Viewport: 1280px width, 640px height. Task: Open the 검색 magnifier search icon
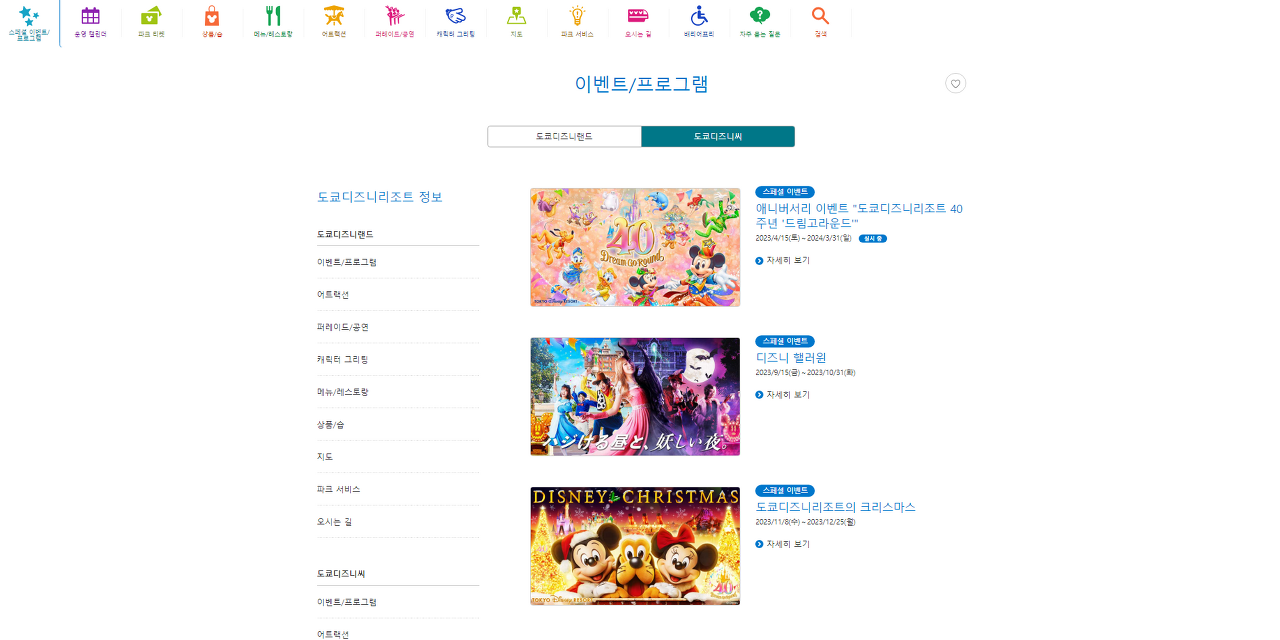pyautogui.click(x=820, y=20)
